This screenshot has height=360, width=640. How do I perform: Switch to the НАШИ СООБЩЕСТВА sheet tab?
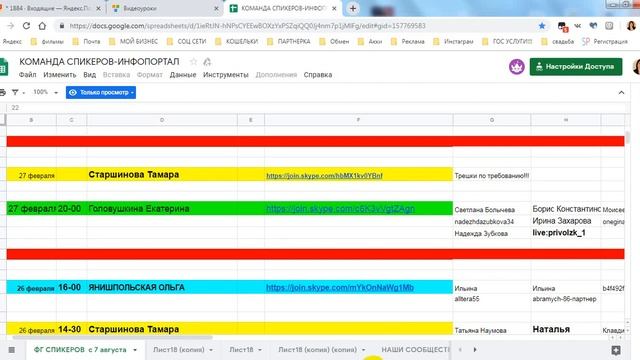tap(415, 350)
